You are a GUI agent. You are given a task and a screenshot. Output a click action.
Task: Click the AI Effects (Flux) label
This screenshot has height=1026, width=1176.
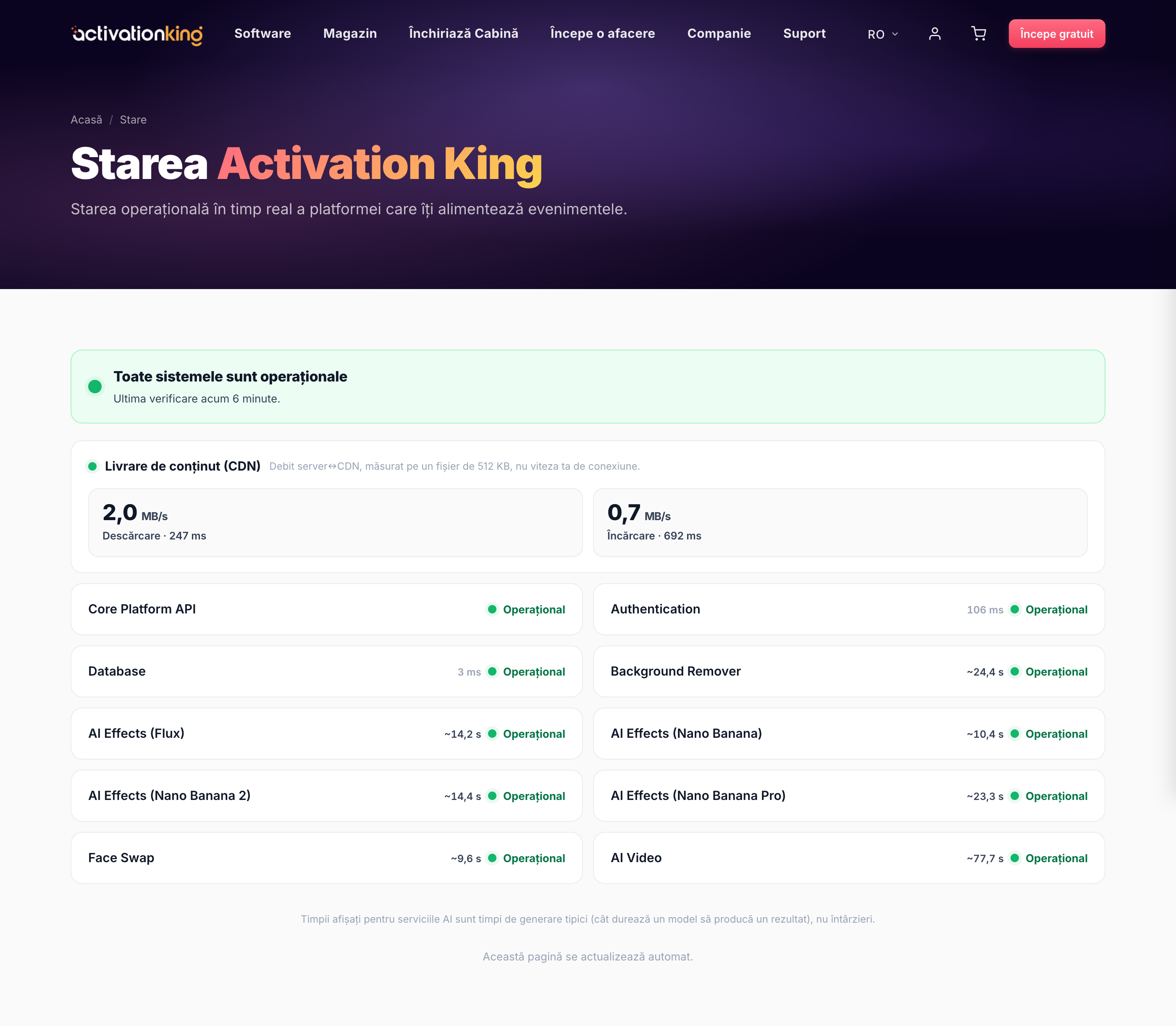[136, 734]
